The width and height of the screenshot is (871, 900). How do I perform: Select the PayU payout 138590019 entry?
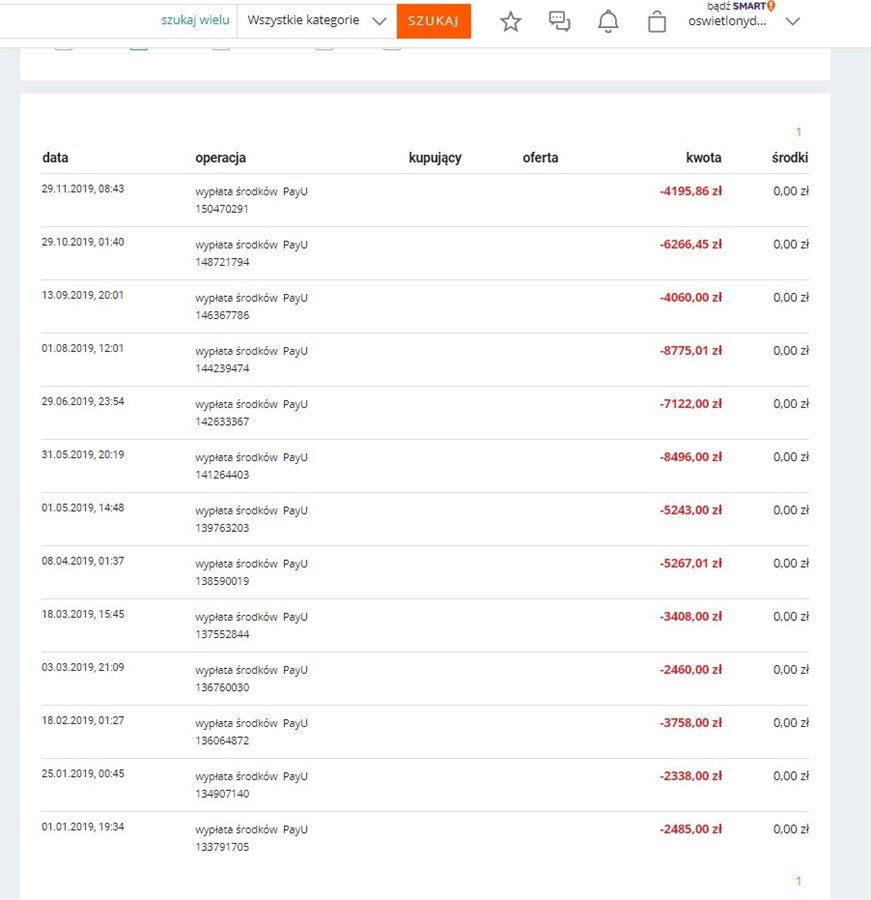(251, 572)
